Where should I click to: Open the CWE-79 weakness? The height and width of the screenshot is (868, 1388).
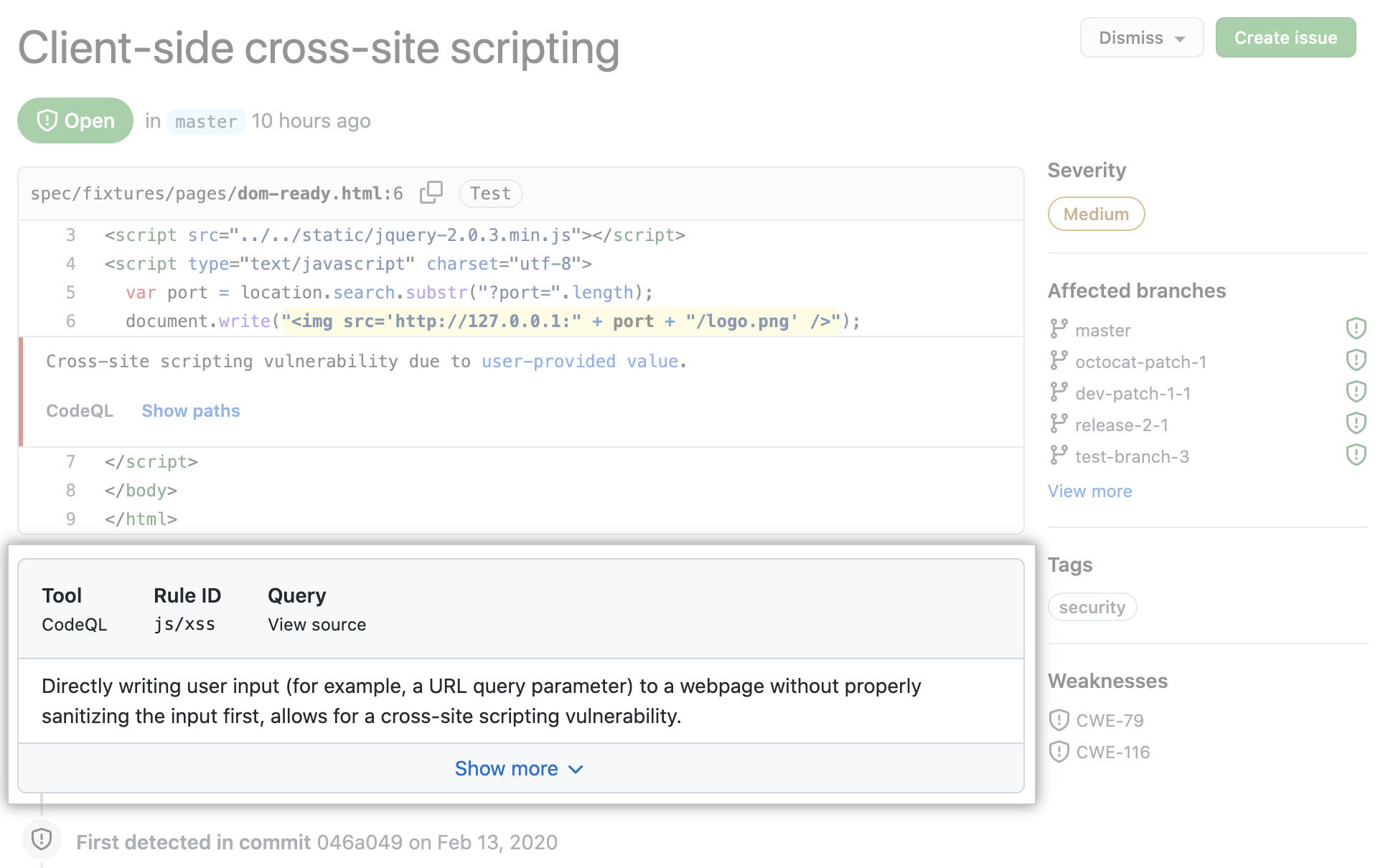[x=1110, y=720]
